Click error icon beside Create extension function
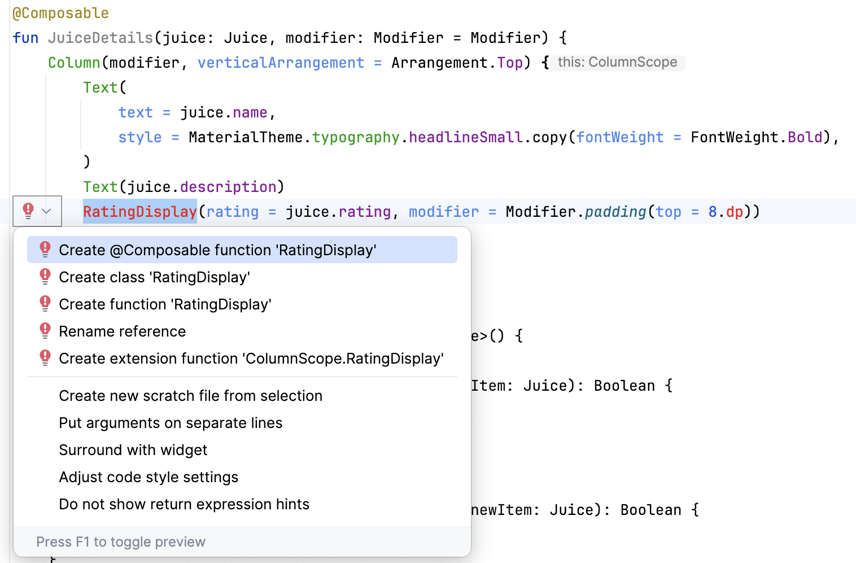 45,358
